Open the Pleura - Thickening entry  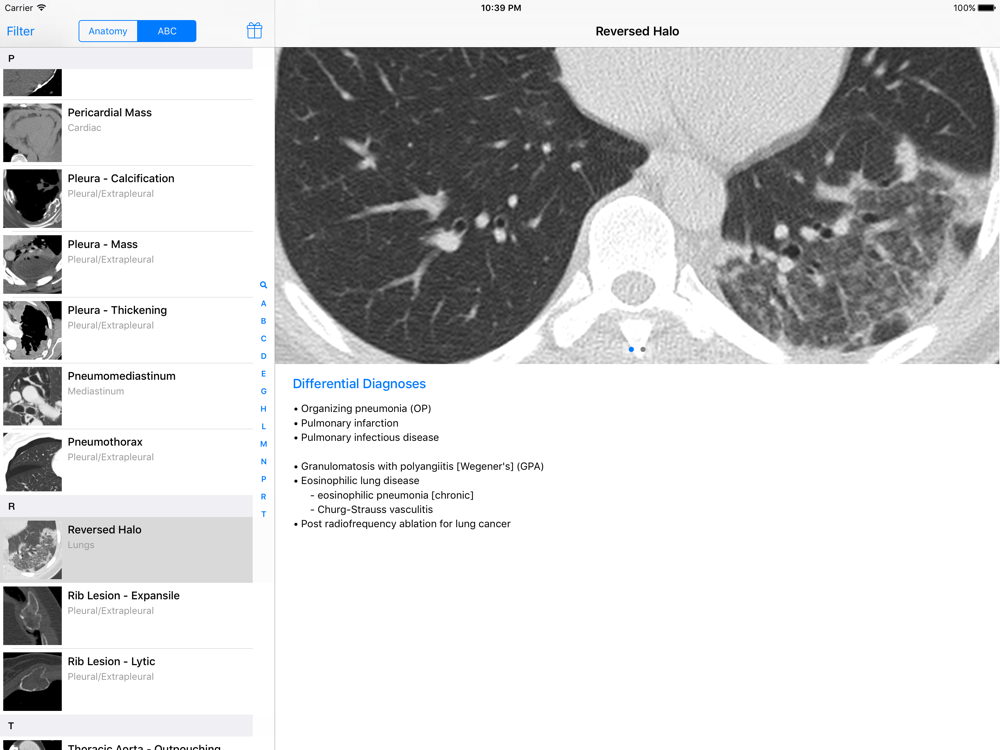126,330
